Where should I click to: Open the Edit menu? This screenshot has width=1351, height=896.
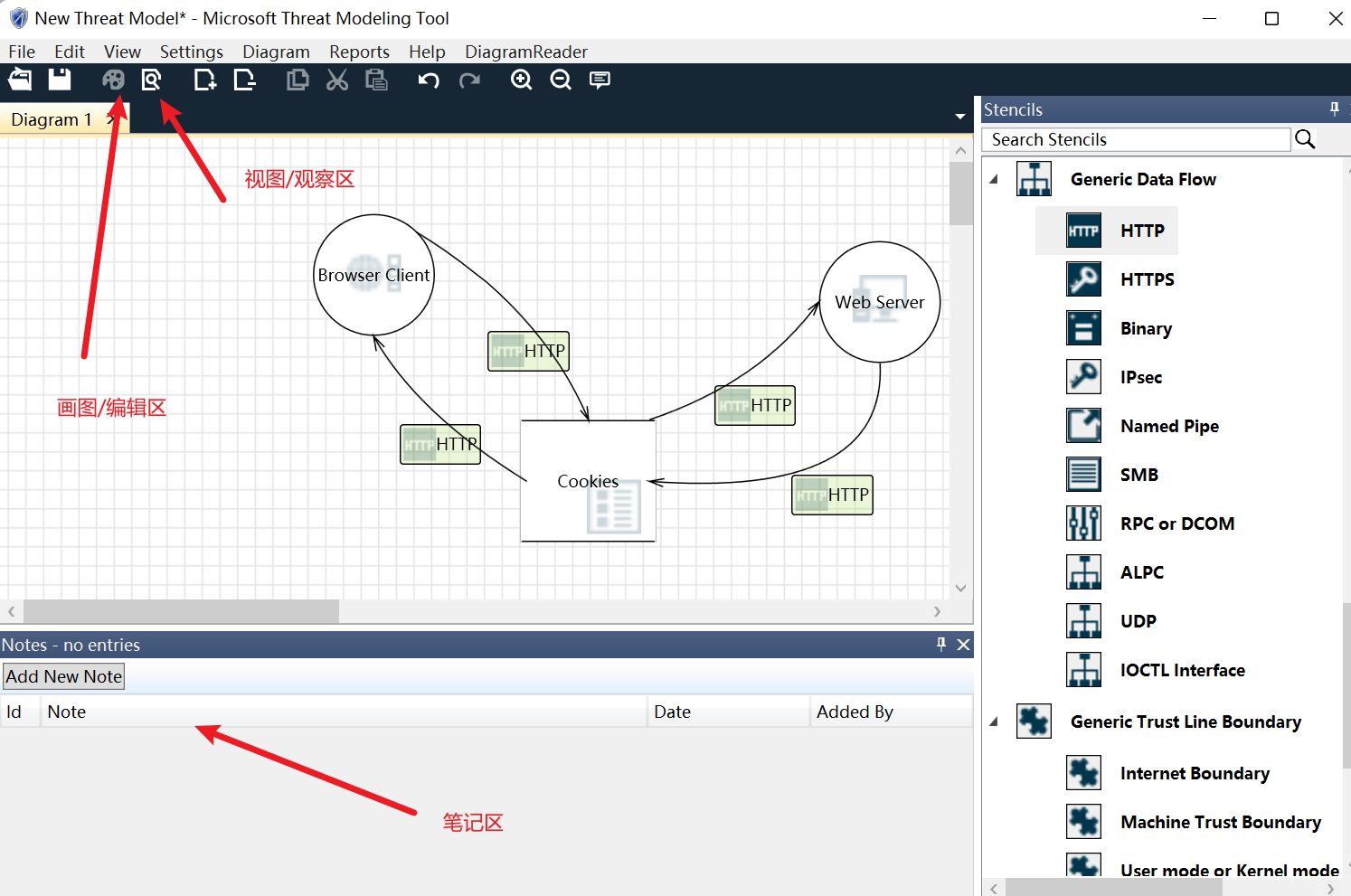(70, 52)
